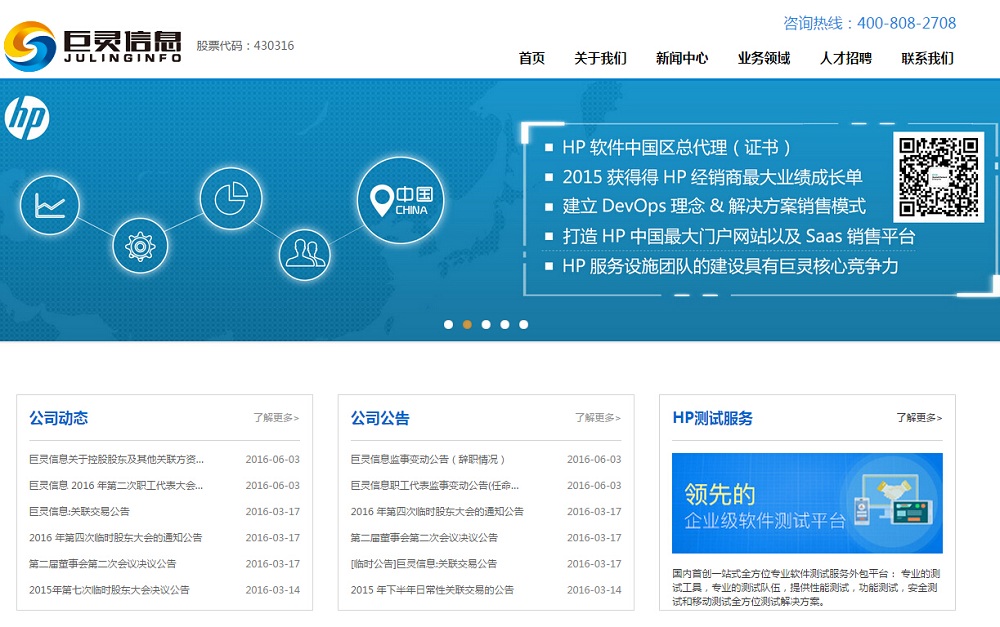This screenshot has height=627, width=1000.
Task: Open 巨灵信息职工代表监事变动公告(任命... item
Action: click(434, 485)
